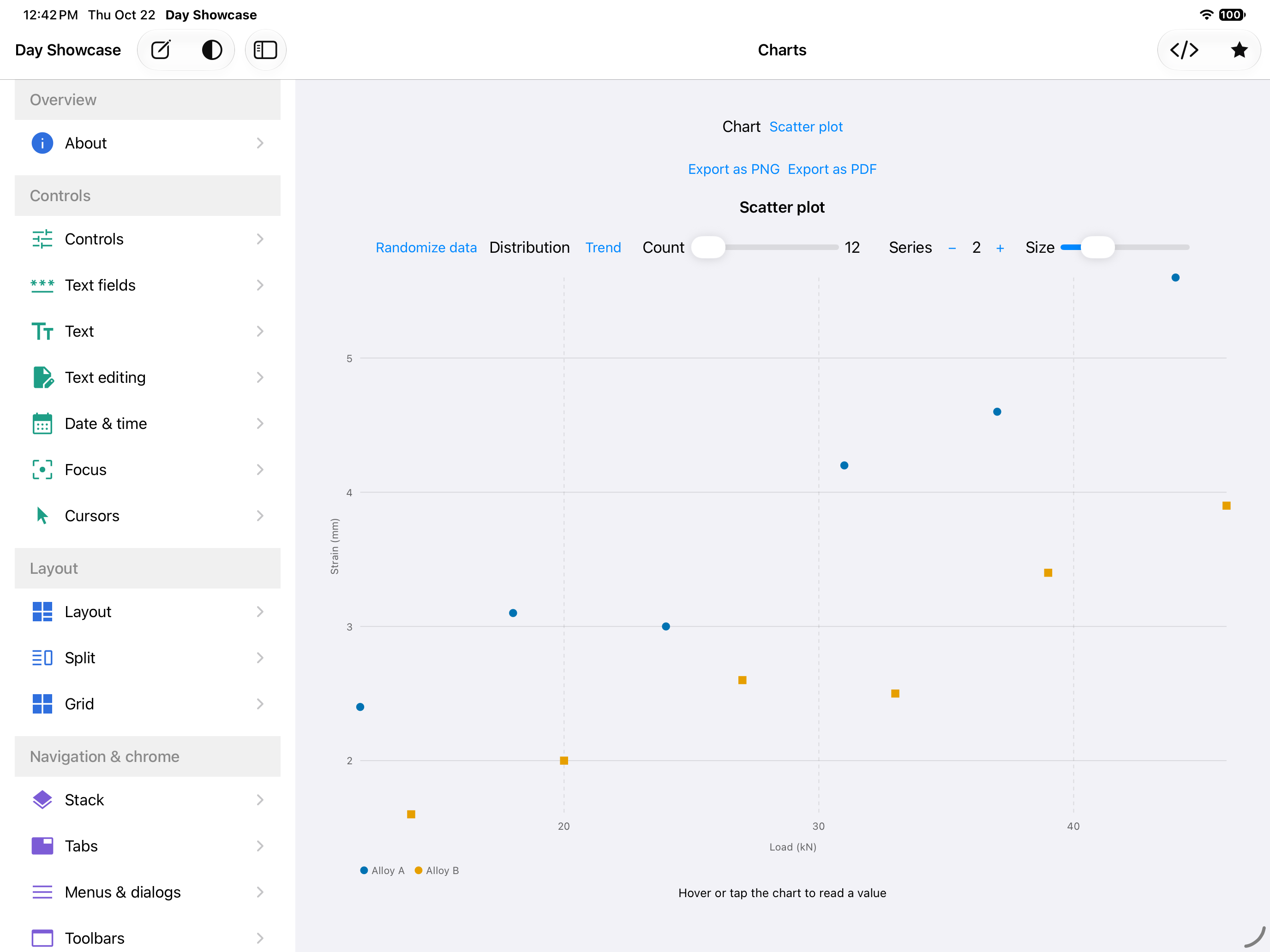Toggle the sidebar visibility icon
1270x952 pixels.
click(x=265, y=50)
